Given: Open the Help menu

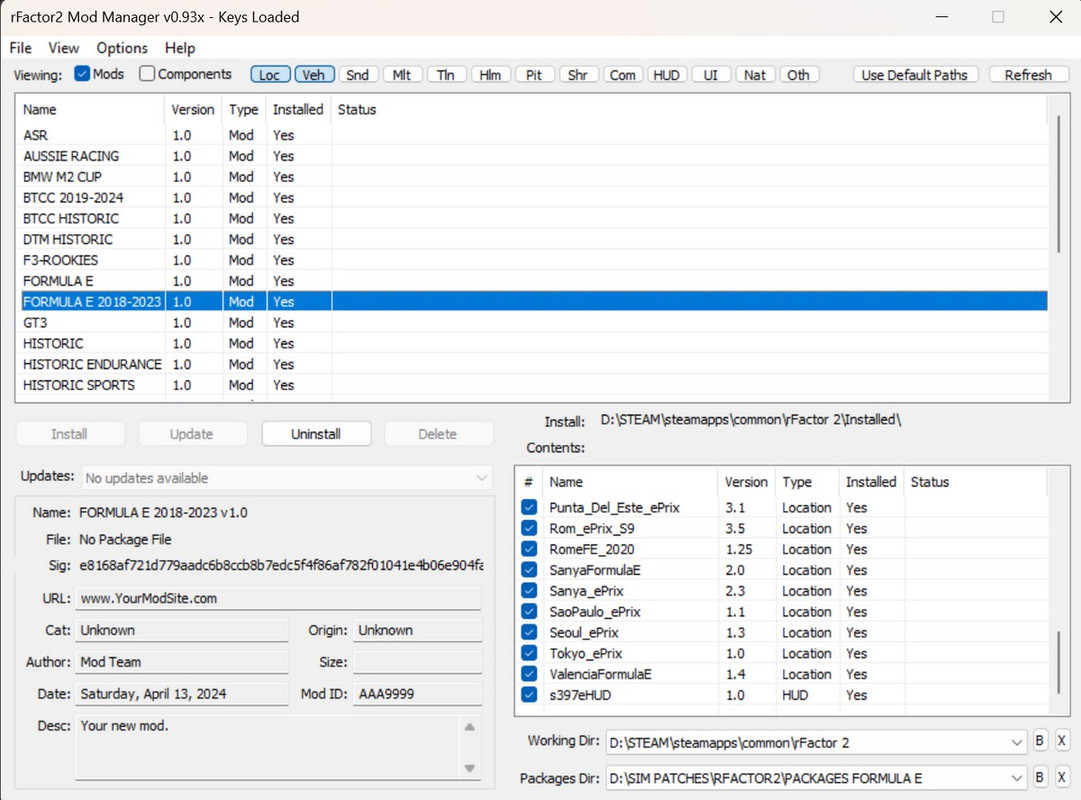Looking at the screenshot, I should coord(180,48).
